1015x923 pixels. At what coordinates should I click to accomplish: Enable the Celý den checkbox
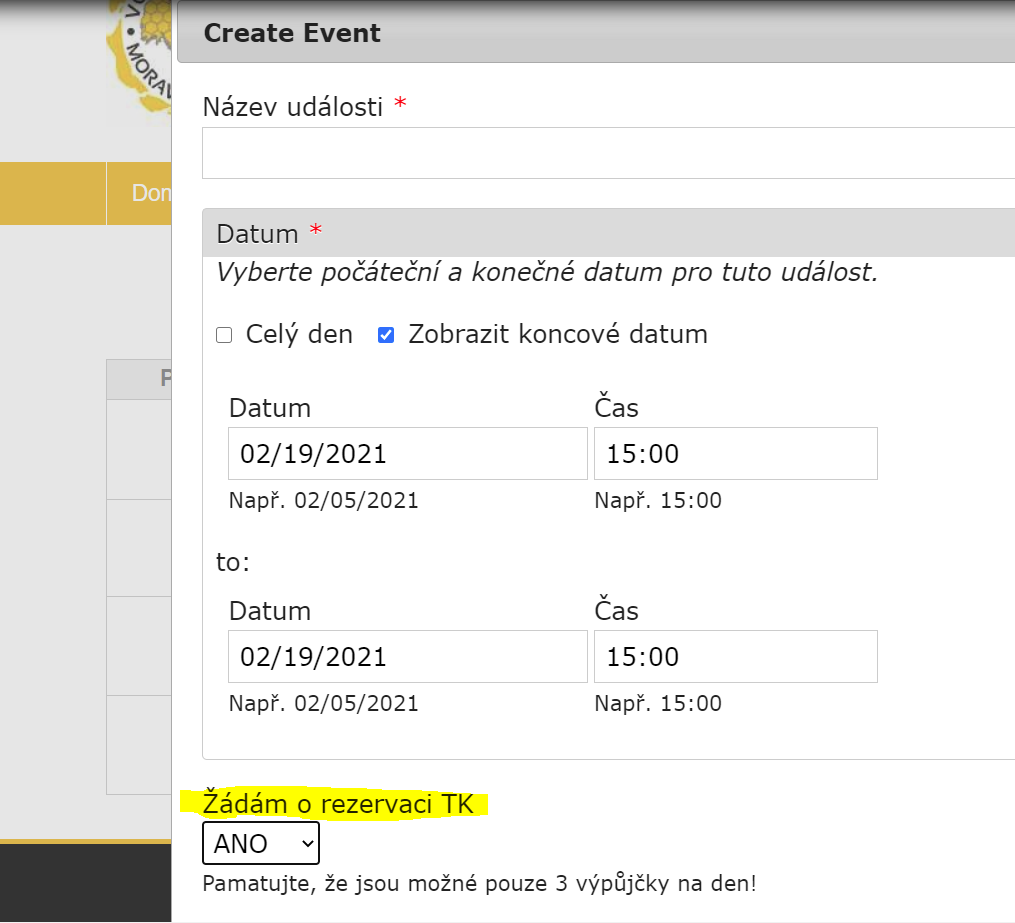[x=224, y=335]
